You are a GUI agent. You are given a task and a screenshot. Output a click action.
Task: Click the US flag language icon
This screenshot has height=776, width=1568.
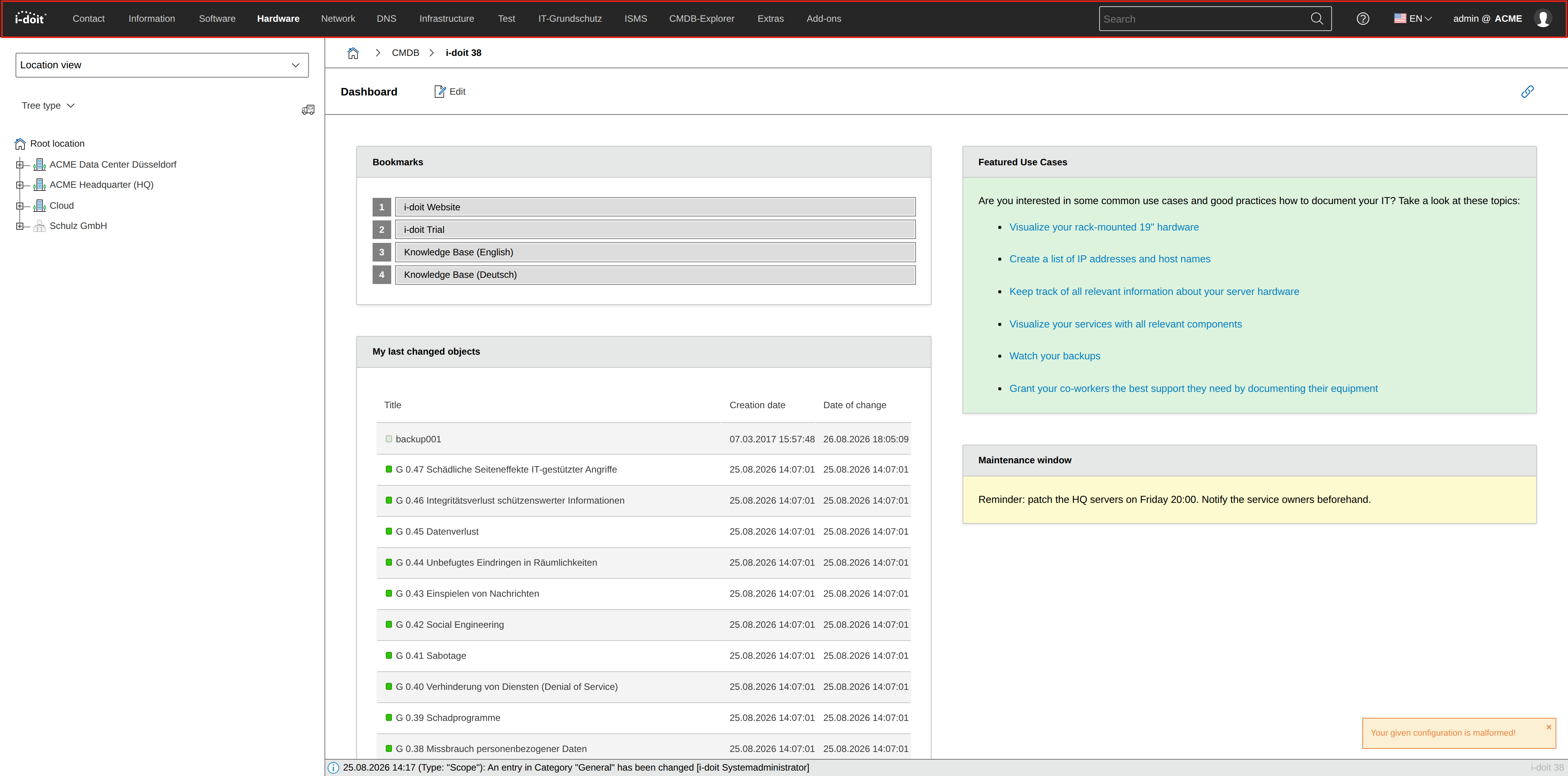[1400, 18]
